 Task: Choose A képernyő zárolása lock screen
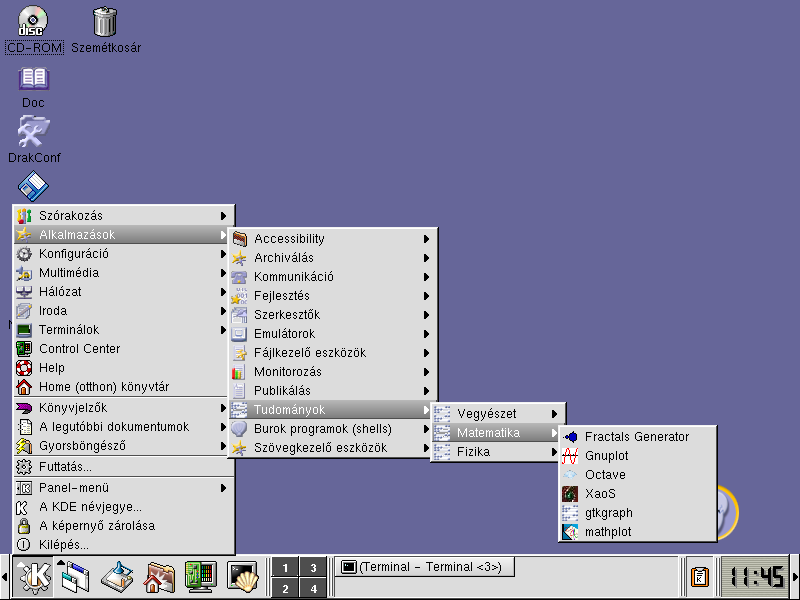pos(123,526)
